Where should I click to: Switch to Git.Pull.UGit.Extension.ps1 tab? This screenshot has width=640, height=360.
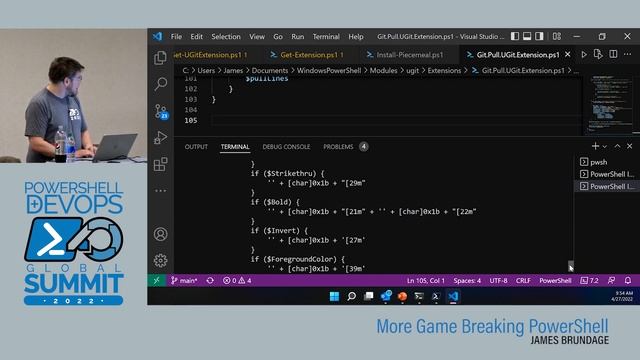(x=518, y=54)
